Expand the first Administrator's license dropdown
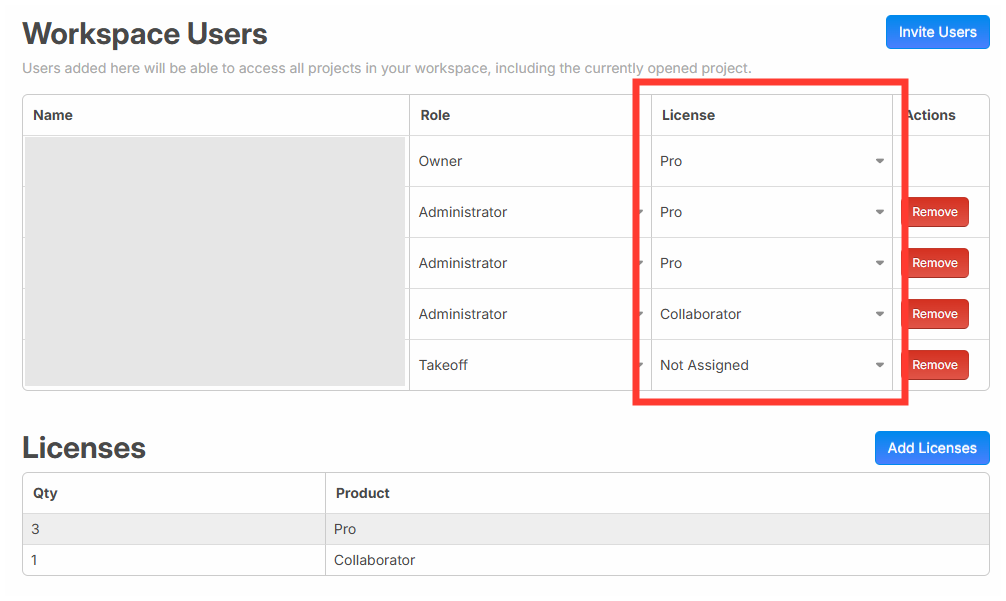The width and height of the screenshot is (1006, 601). pos(771,212)
